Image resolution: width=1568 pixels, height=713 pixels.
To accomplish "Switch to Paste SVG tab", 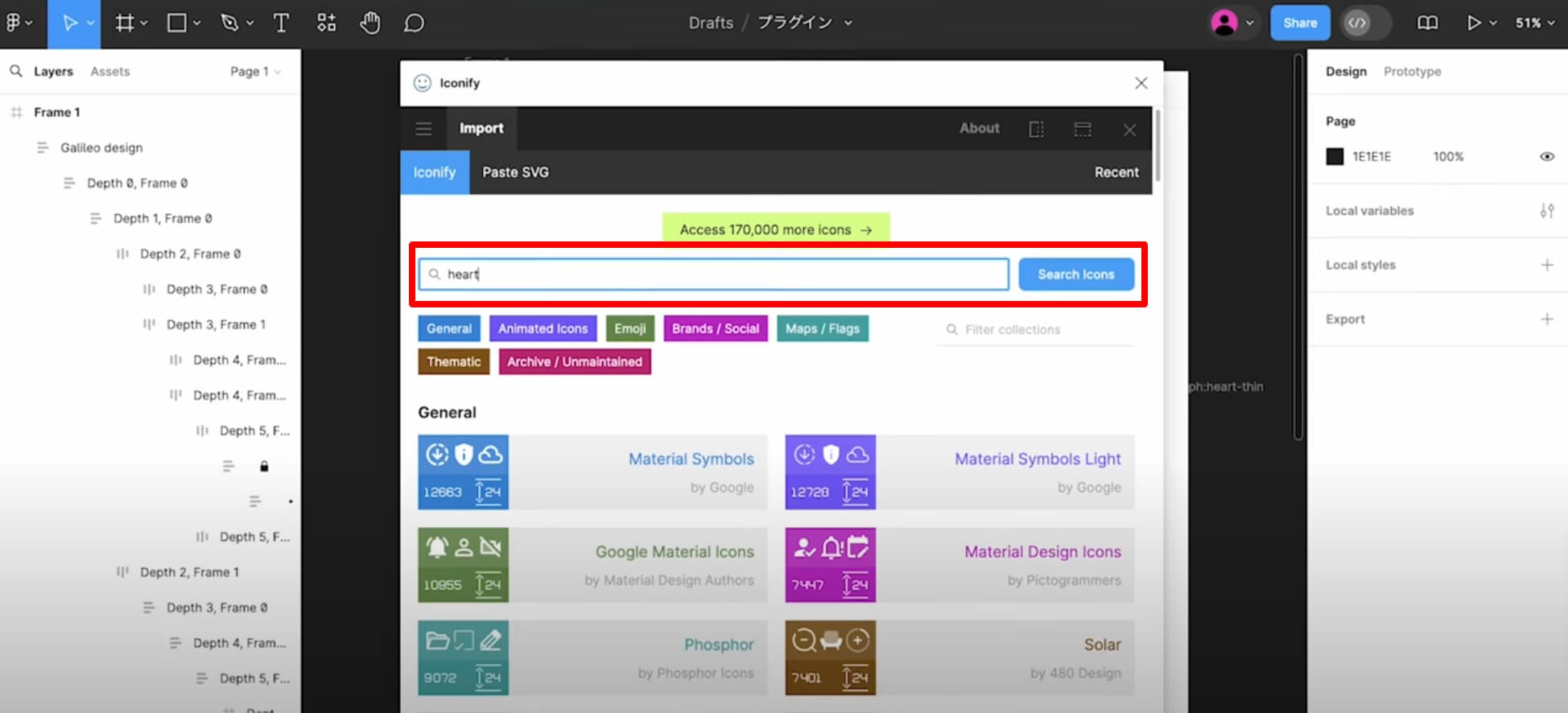I will [515, 172].
